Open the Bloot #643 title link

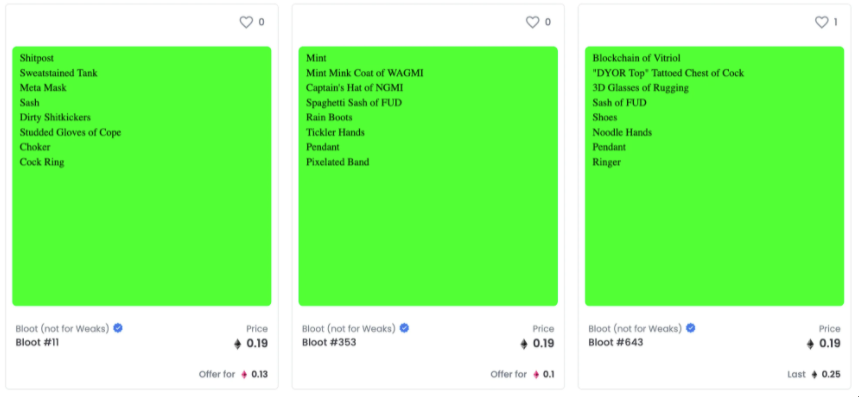tap(616, 343)
